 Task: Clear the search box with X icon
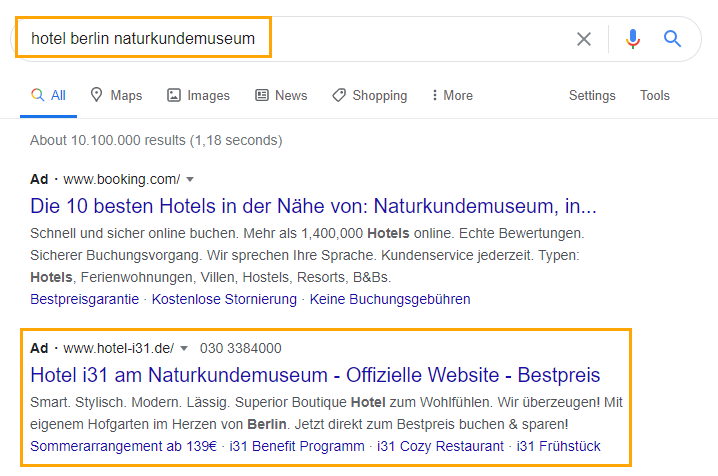tap(584, 39)
